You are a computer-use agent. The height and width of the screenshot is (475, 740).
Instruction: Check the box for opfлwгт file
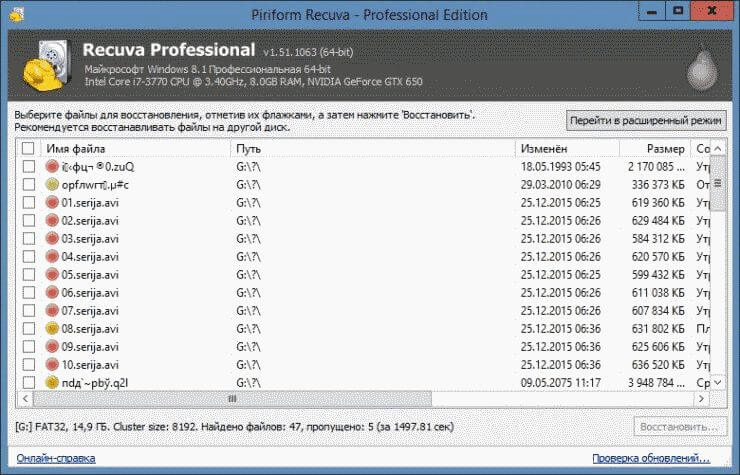(x=29, y=185)
